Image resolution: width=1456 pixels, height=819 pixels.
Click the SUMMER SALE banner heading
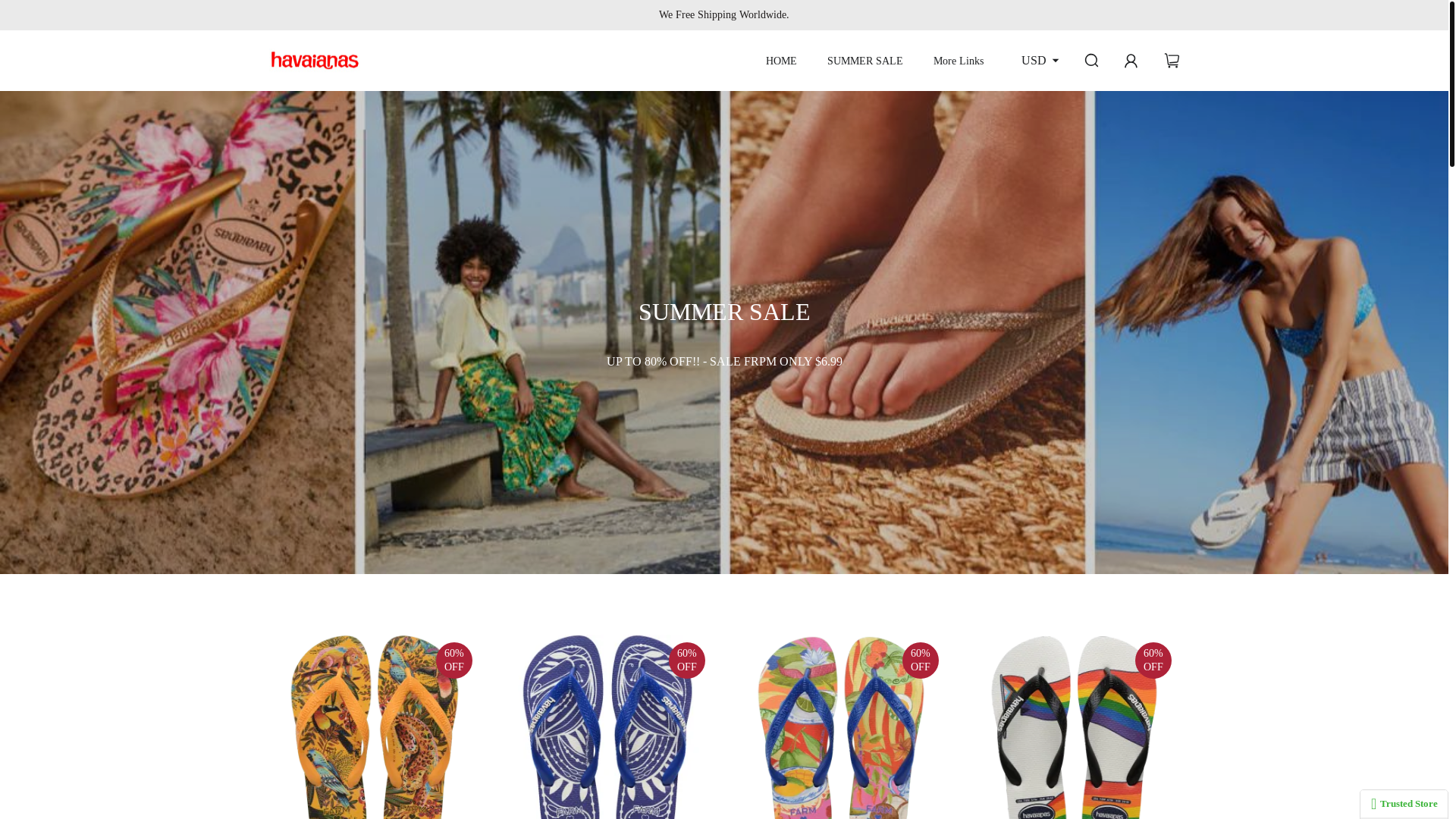(x=724, y=312)
